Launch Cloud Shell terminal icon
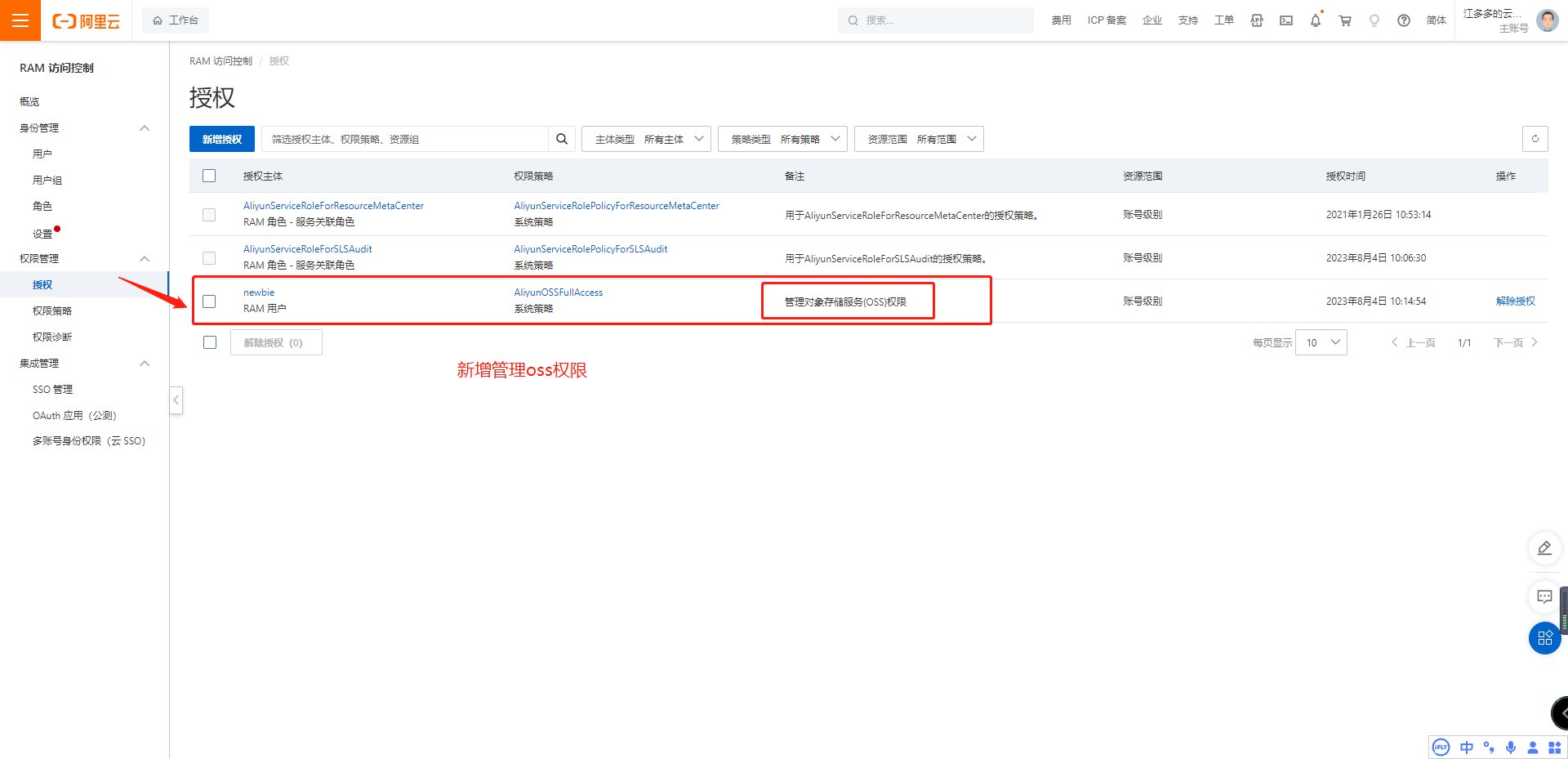Image resolution: width=1568 pixels, height=759 pixels. [1286, 20]
